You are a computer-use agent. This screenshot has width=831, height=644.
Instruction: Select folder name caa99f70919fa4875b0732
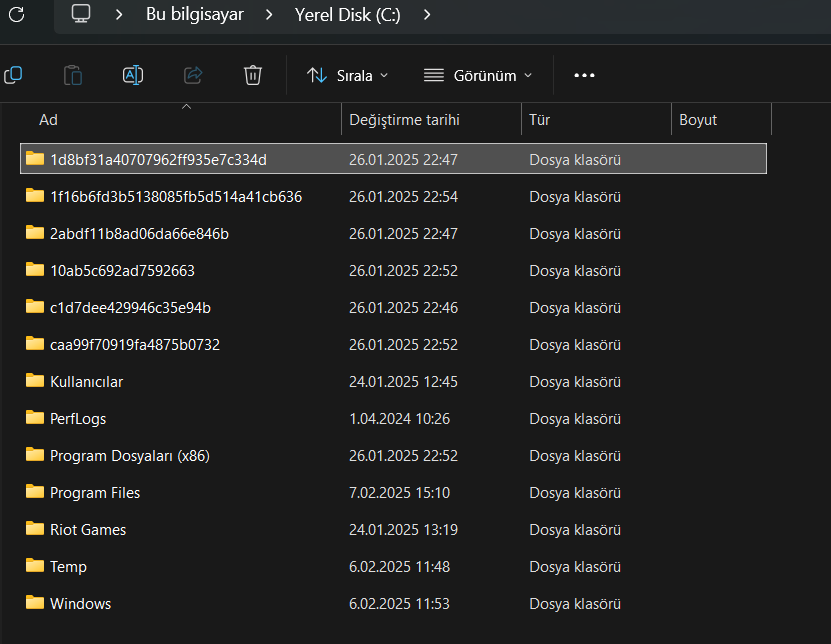point(135,345)
